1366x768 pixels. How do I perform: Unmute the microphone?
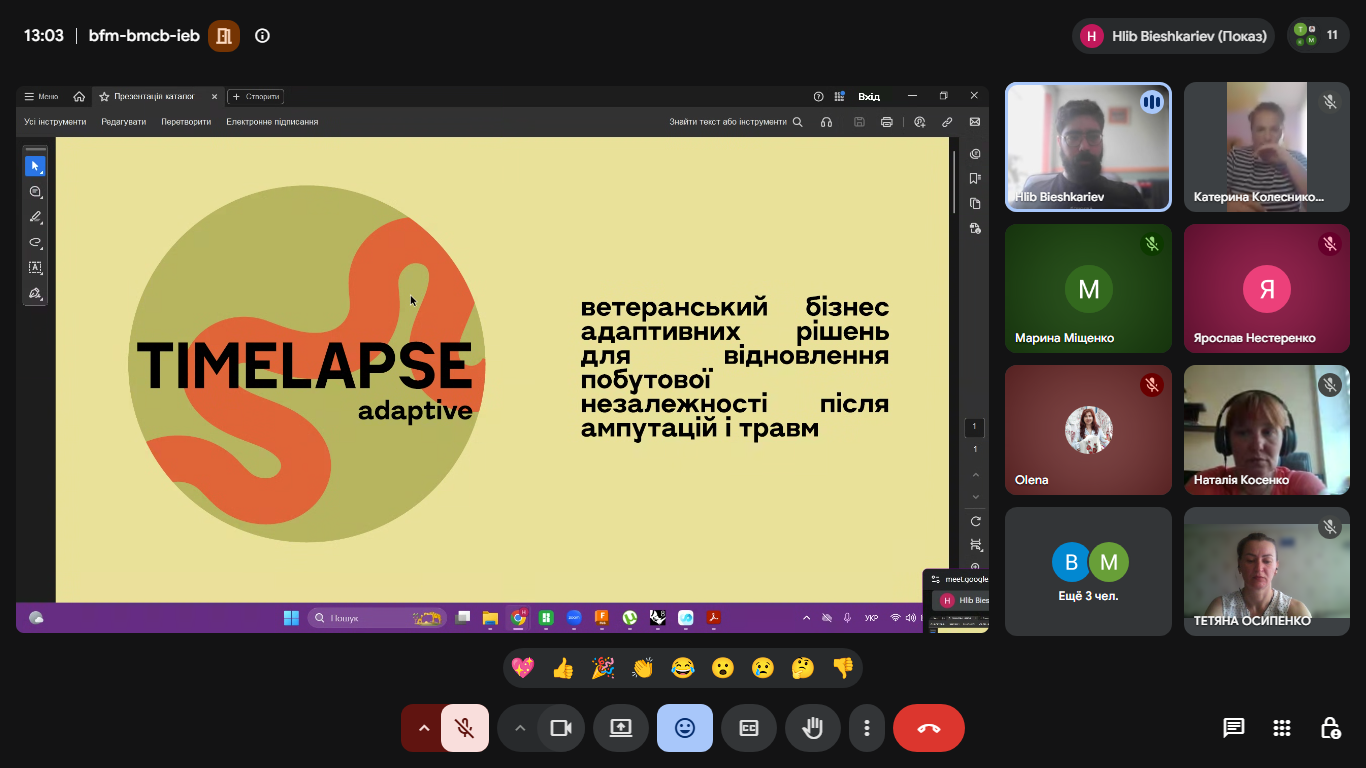click(x=464, y=728)
